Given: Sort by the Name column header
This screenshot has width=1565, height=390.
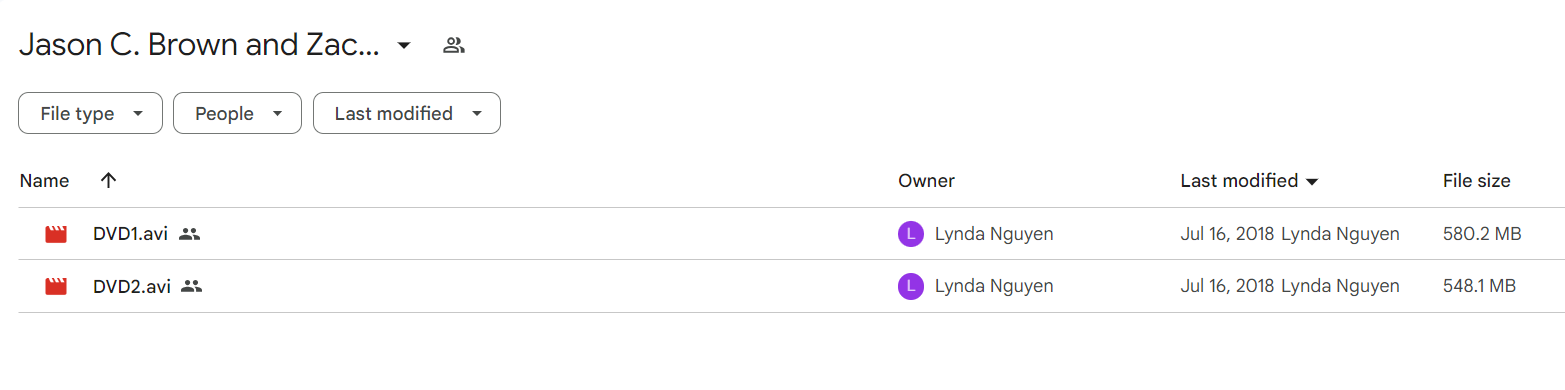Looking at the screenshot, I should 45,181.
